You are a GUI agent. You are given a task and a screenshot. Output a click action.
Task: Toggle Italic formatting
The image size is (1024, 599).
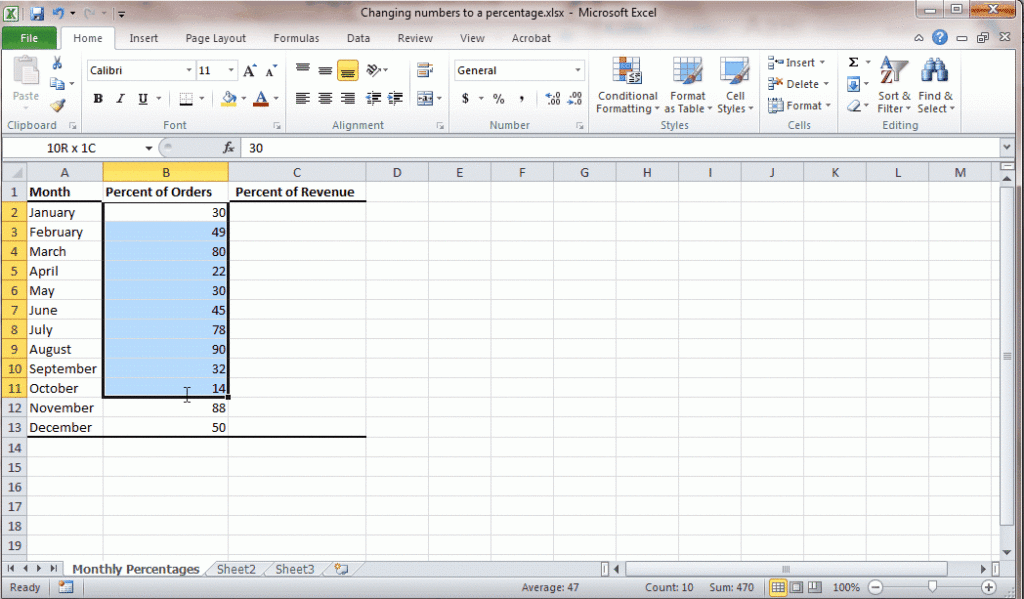pyautogui.click(x=120, y=99)
